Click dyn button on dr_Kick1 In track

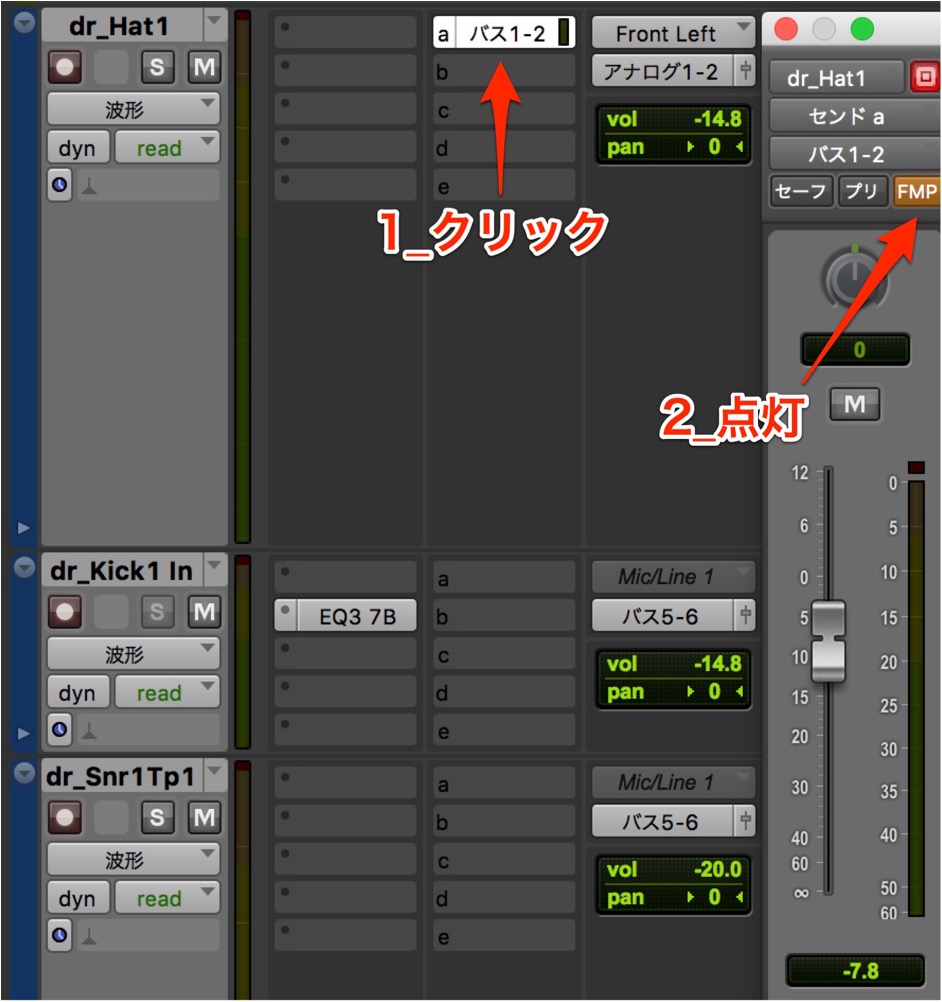click(77, 692)
